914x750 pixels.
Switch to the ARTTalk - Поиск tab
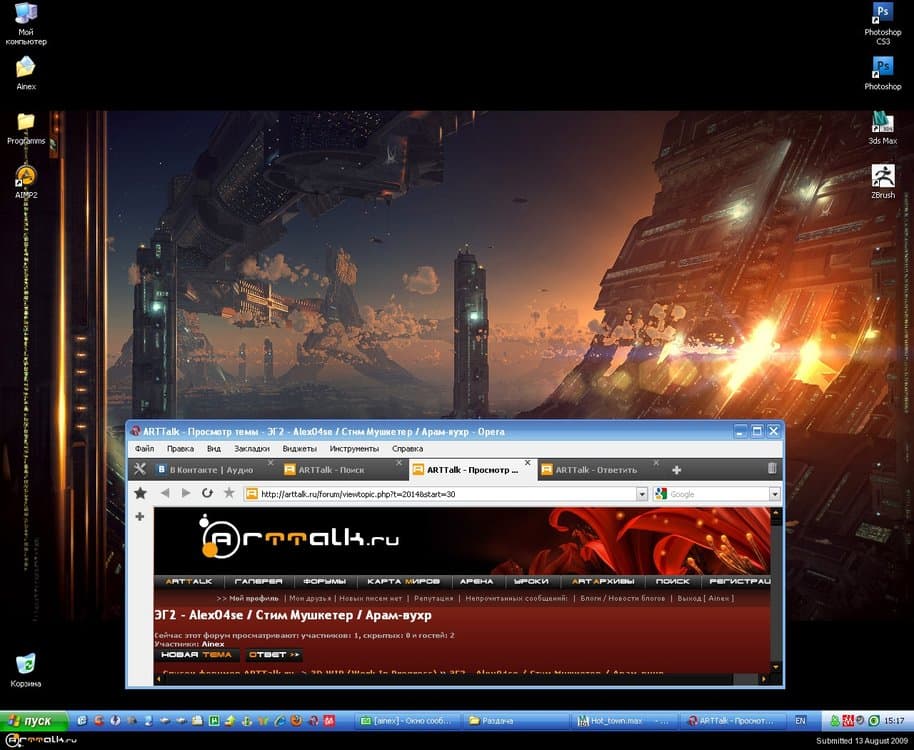(330, 469)
